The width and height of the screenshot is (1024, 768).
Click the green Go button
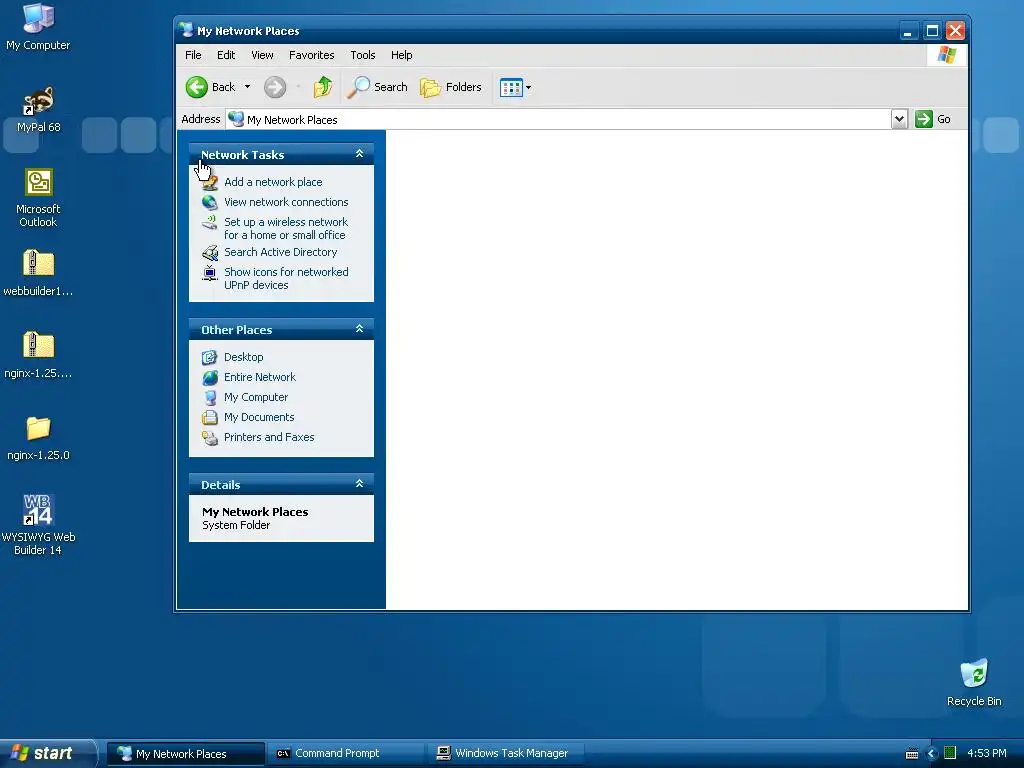point(934,119)
